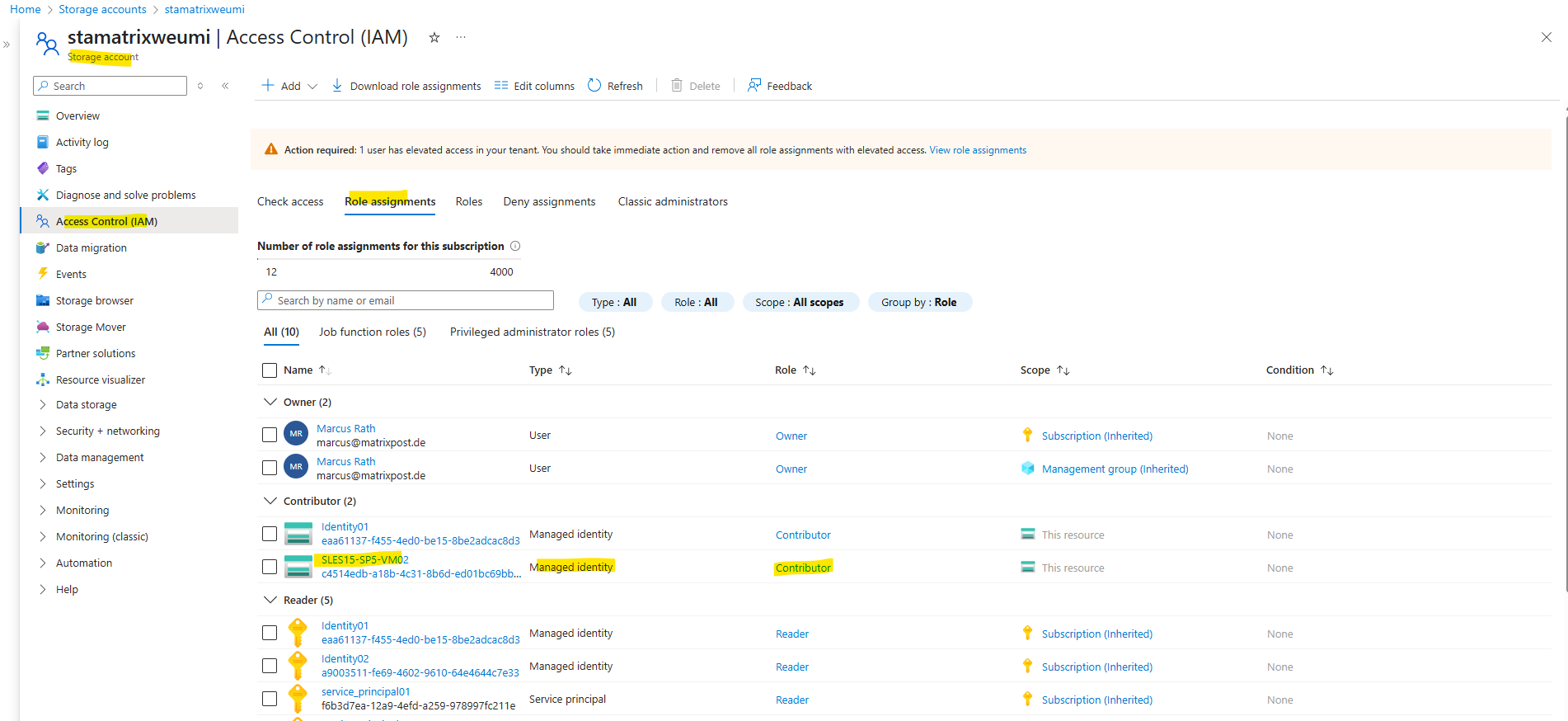The width and height of the screenshot is (1568, 721).
Task: Click the Edit columns icon
Action: click(x=501, y=86)
